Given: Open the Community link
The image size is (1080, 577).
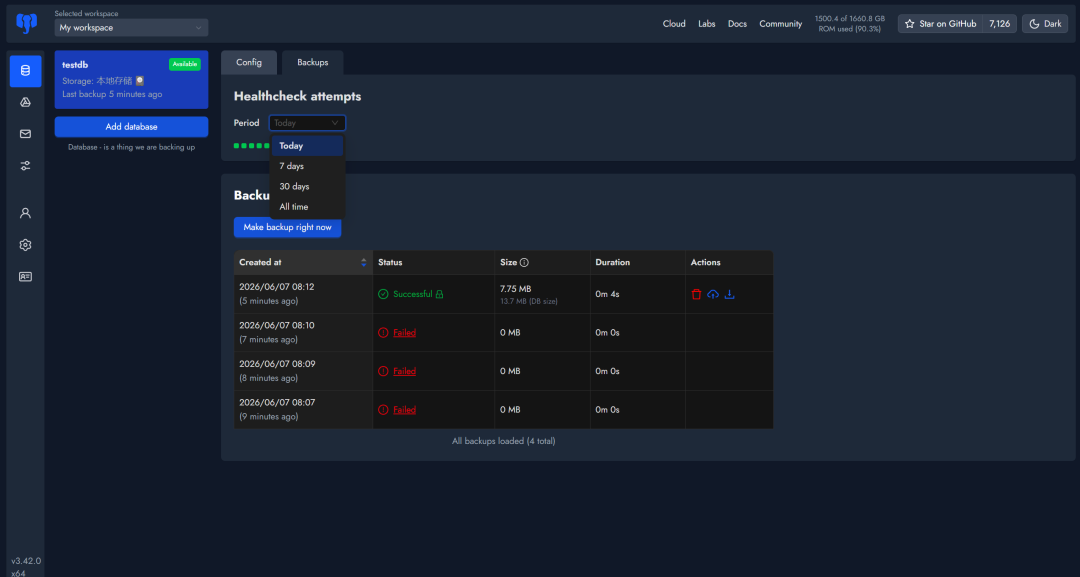Looking at the screenshot, I should point(780,24).
